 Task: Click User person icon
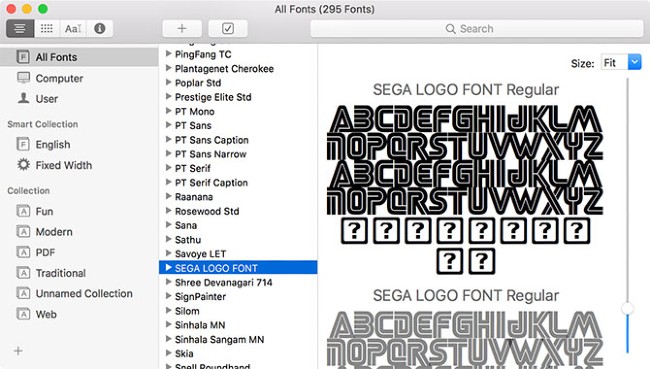pos(24,98)
